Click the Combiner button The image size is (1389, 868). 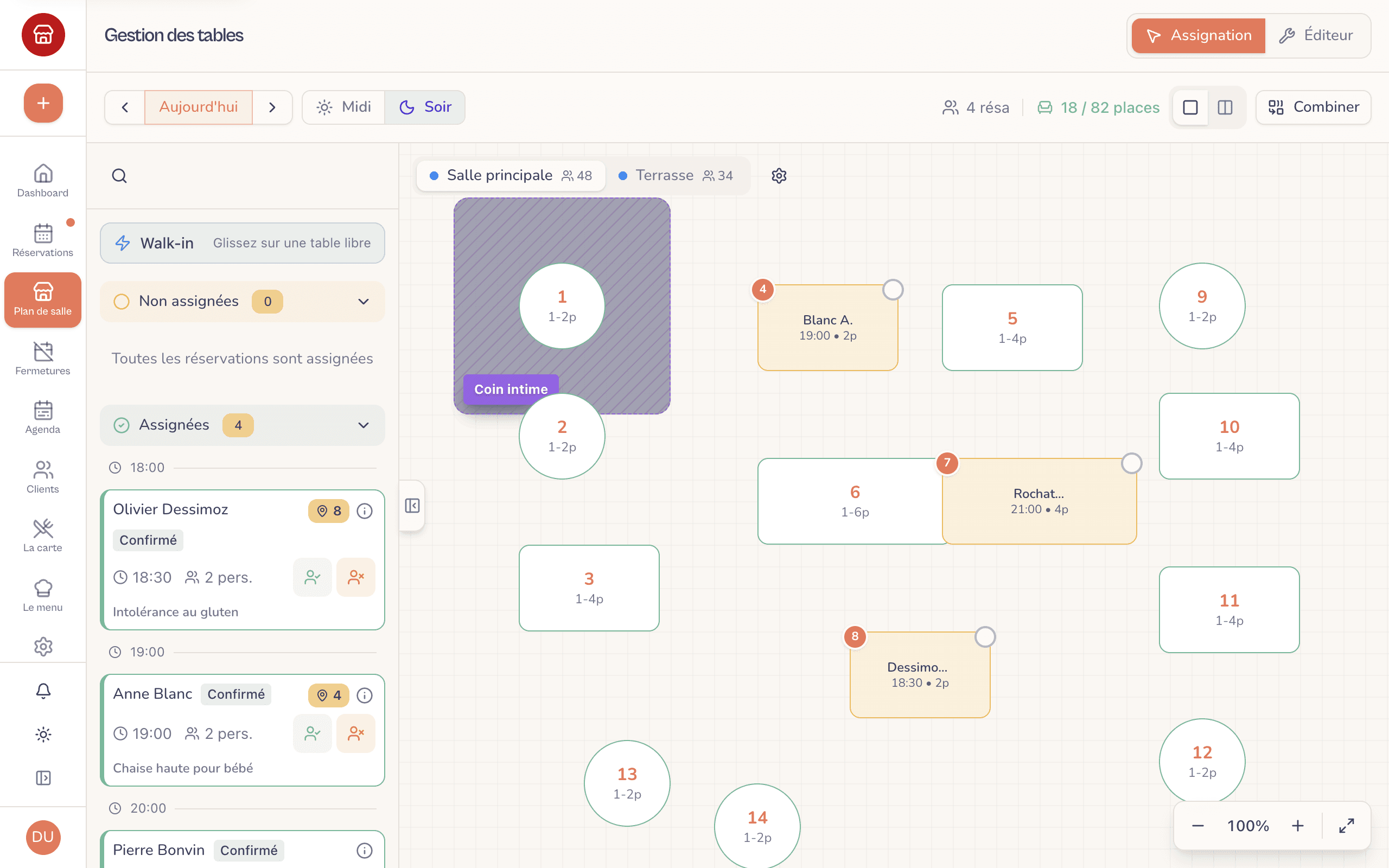[x=1313, y=107]
